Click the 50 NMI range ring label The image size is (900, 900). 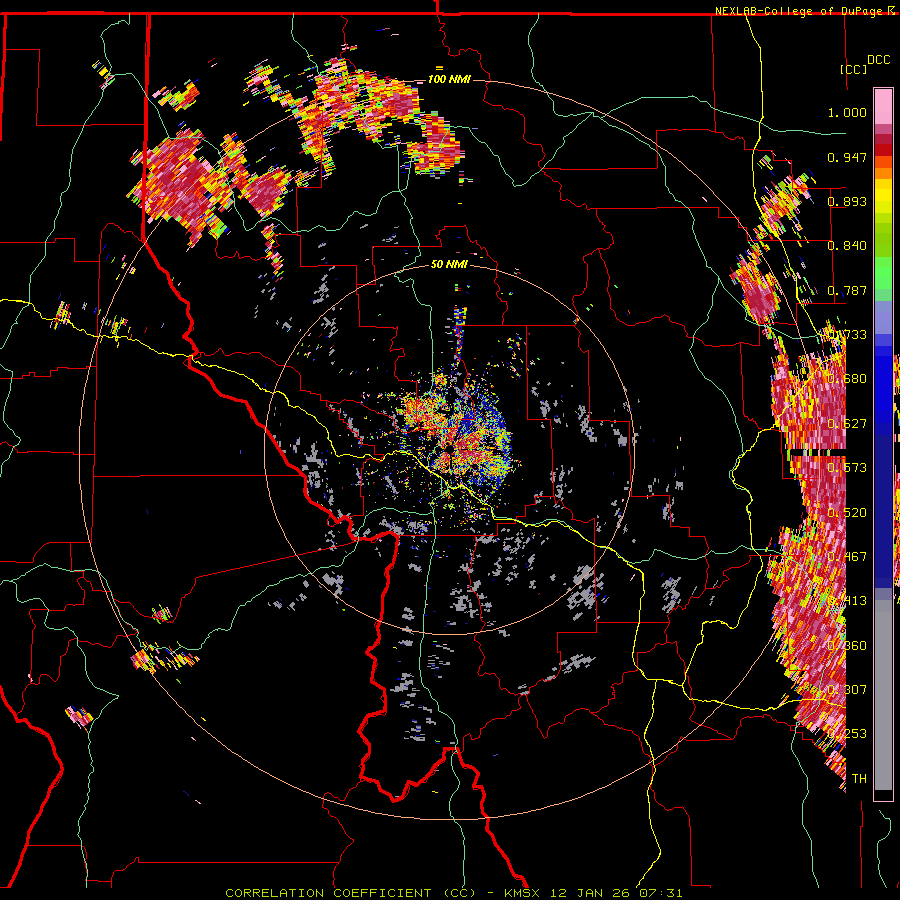coord(449,264)
